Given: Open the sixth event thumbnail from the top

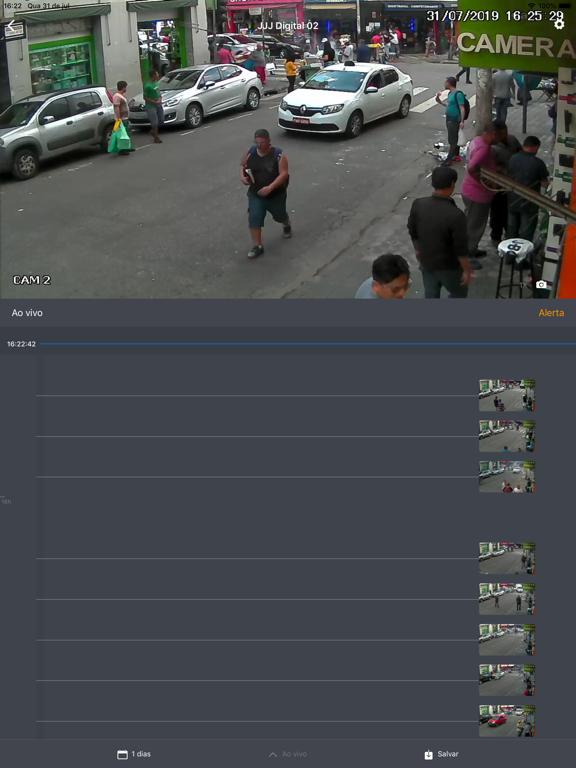Looking at the screenshot, I should point(507,639).
